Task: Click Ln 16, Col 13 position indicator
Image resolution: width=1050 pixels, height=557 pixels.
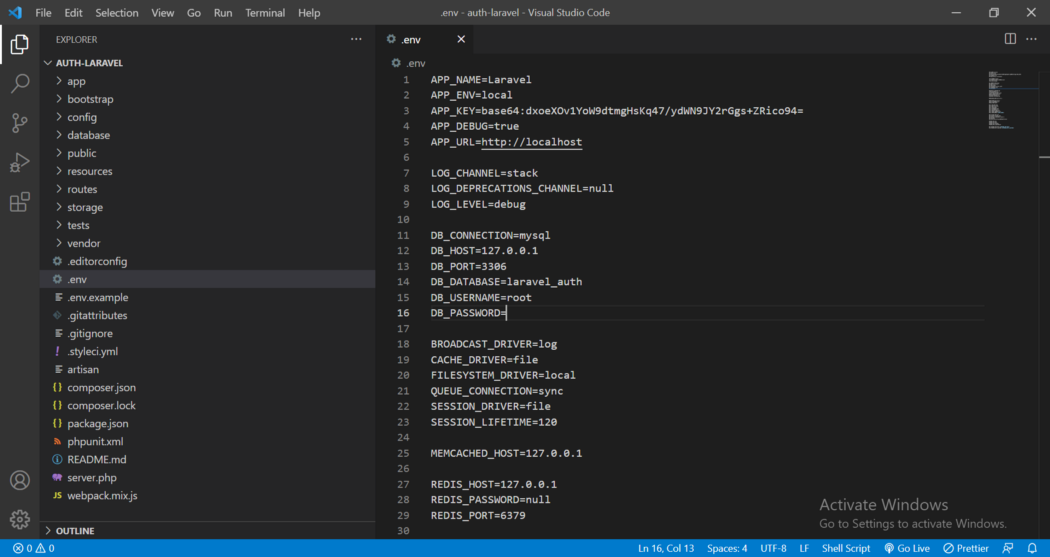Action: (x=666, y=548)
